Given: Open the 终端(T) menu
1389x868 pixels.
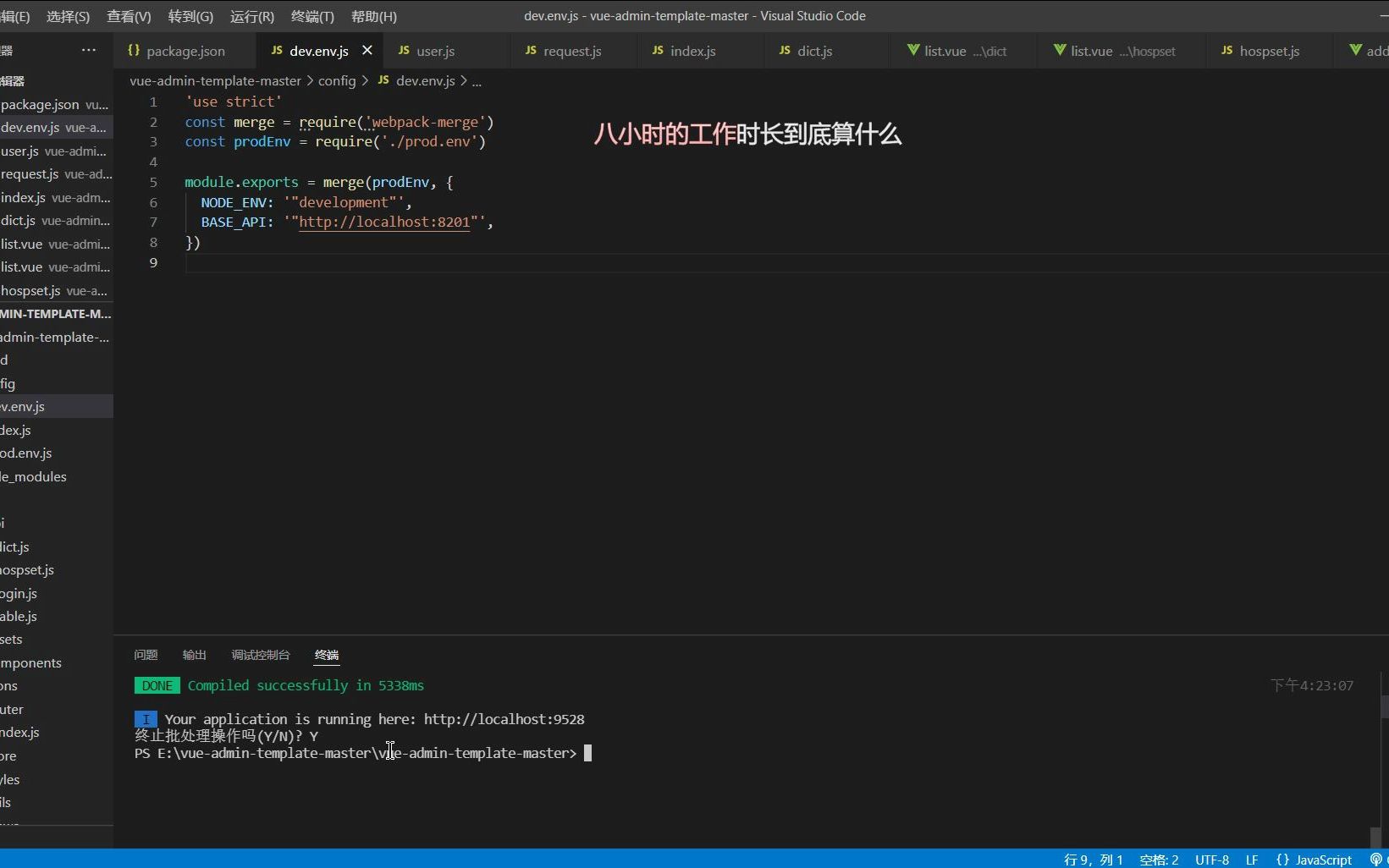Looking at the screenshot, I should (312, 16).
